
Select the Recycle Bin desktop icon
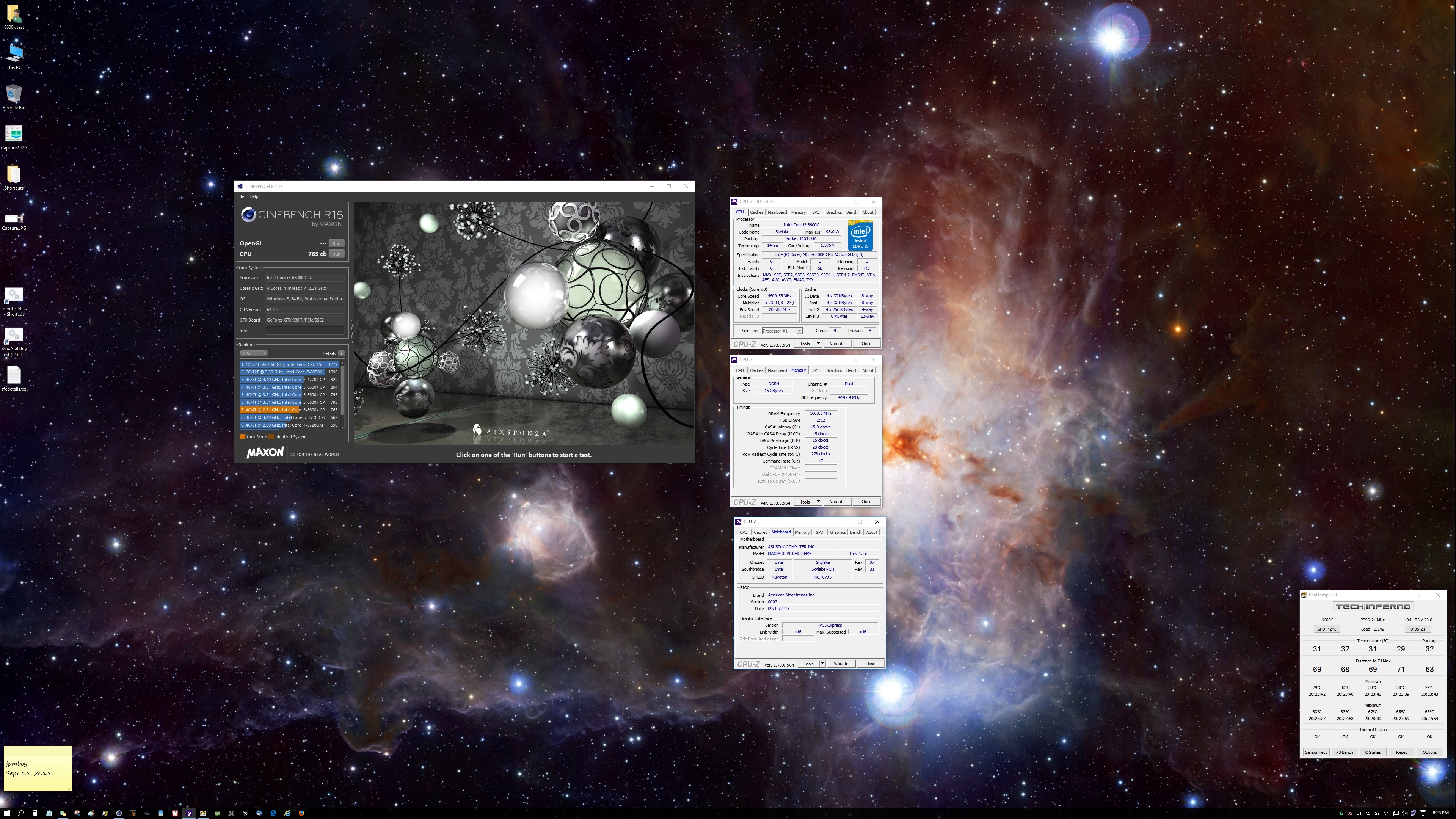click(14, 97)
